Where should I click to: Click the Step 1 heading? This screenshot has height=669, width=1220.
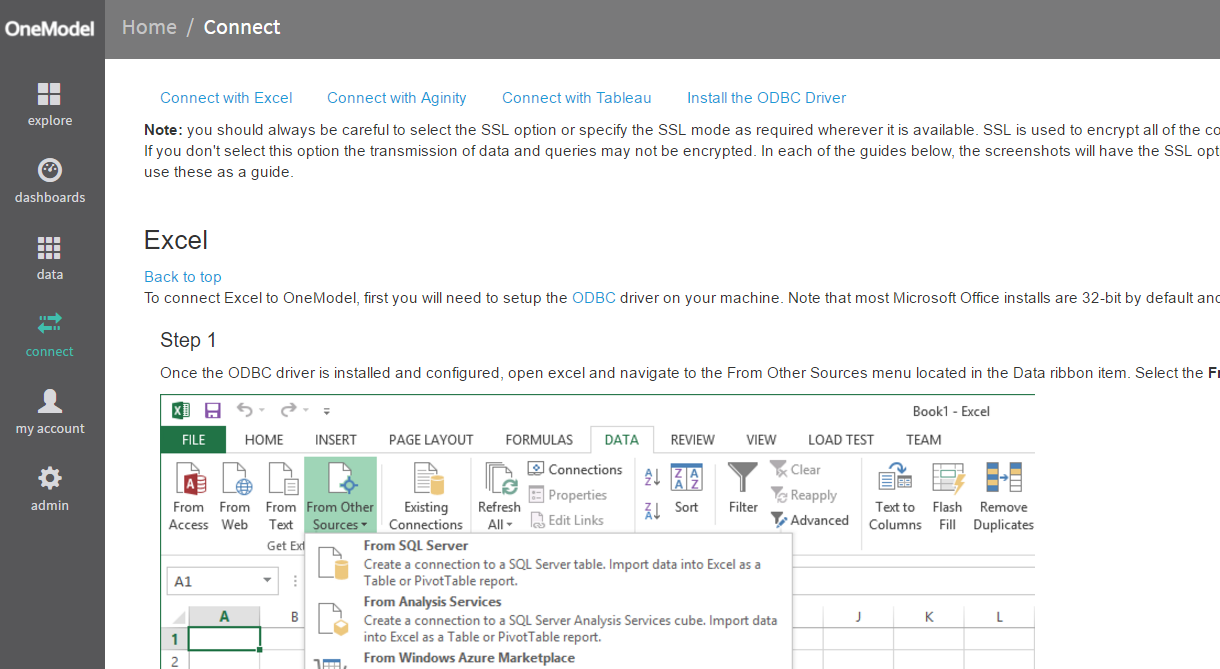tap(188, 340)
